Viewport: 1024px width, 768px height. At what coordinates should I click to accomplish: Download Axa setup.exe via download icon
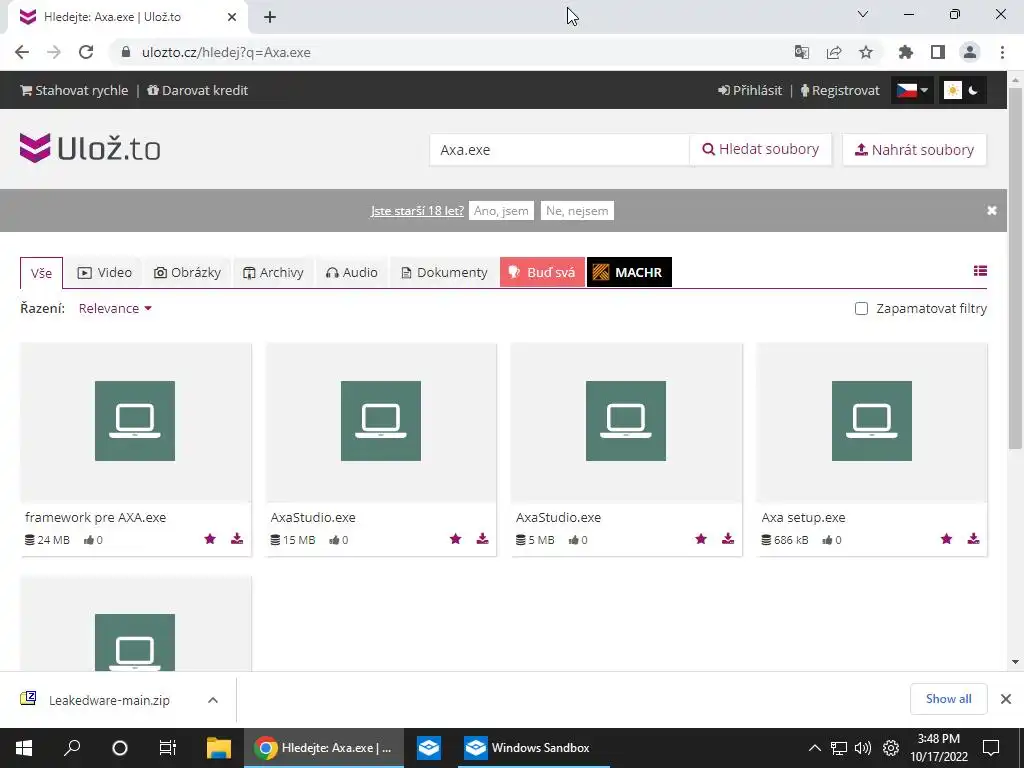click(x=974, y=539)
